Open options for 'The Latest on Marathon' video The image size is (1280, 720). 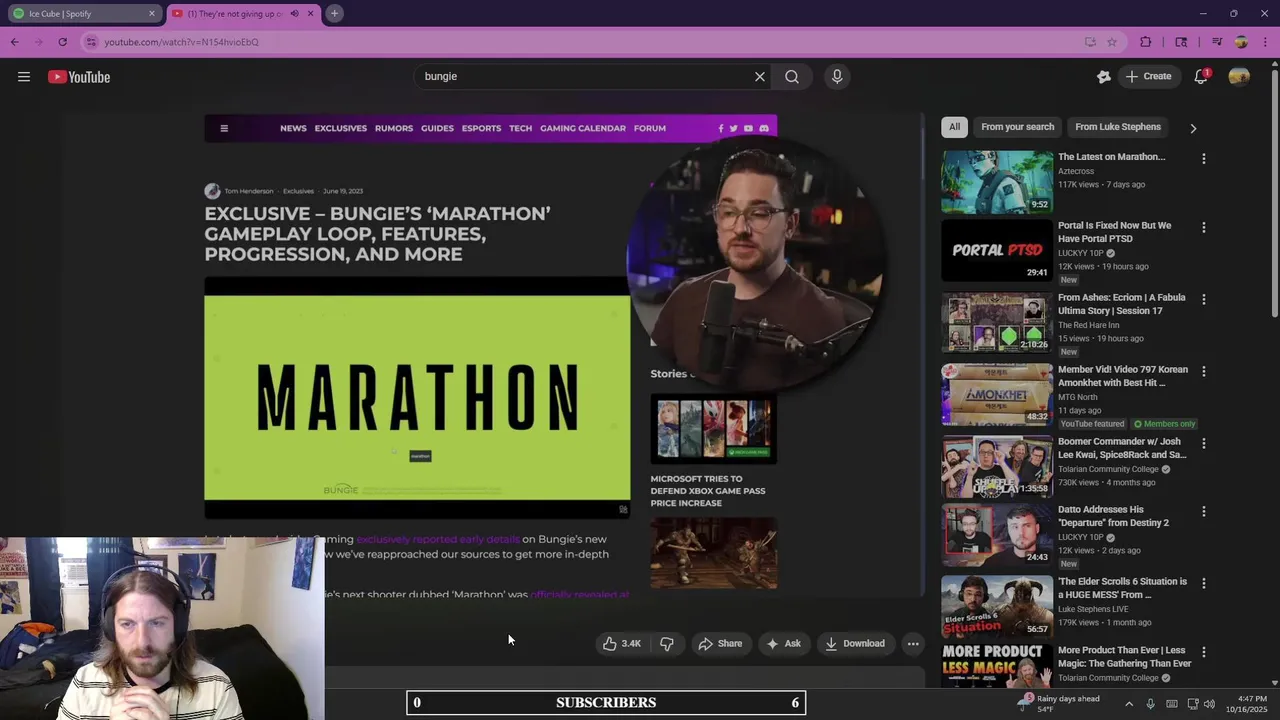tap(1204, 159)
